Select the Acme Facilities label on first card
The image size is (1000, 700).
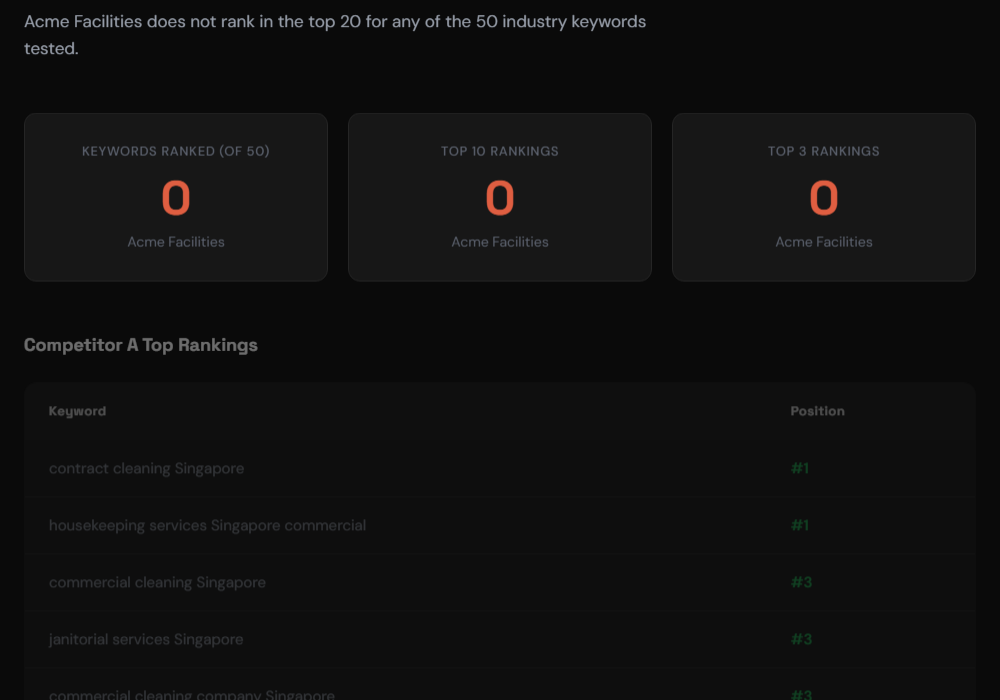pos(176,241)
